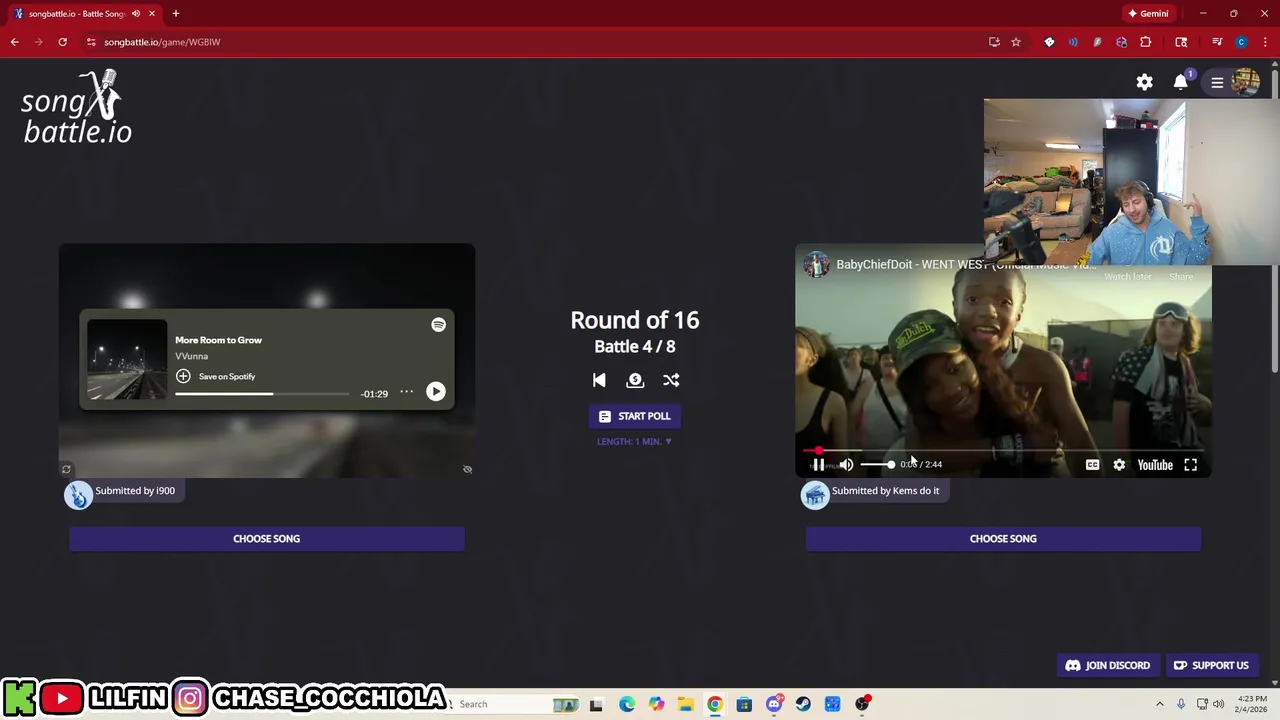Adjust the YouTube volume slider
This screenshot has height=720, width=1280.
877,464
